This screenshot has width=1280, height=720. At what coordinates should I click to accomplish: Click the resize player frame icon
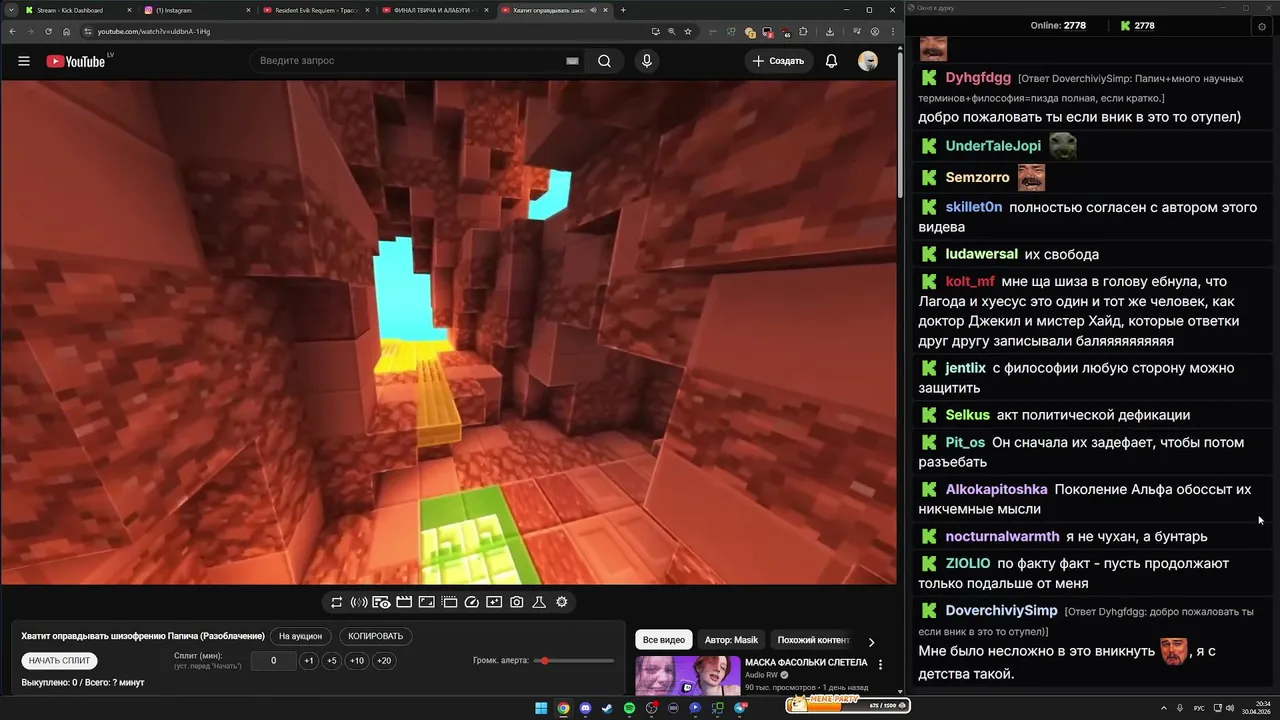426,602
